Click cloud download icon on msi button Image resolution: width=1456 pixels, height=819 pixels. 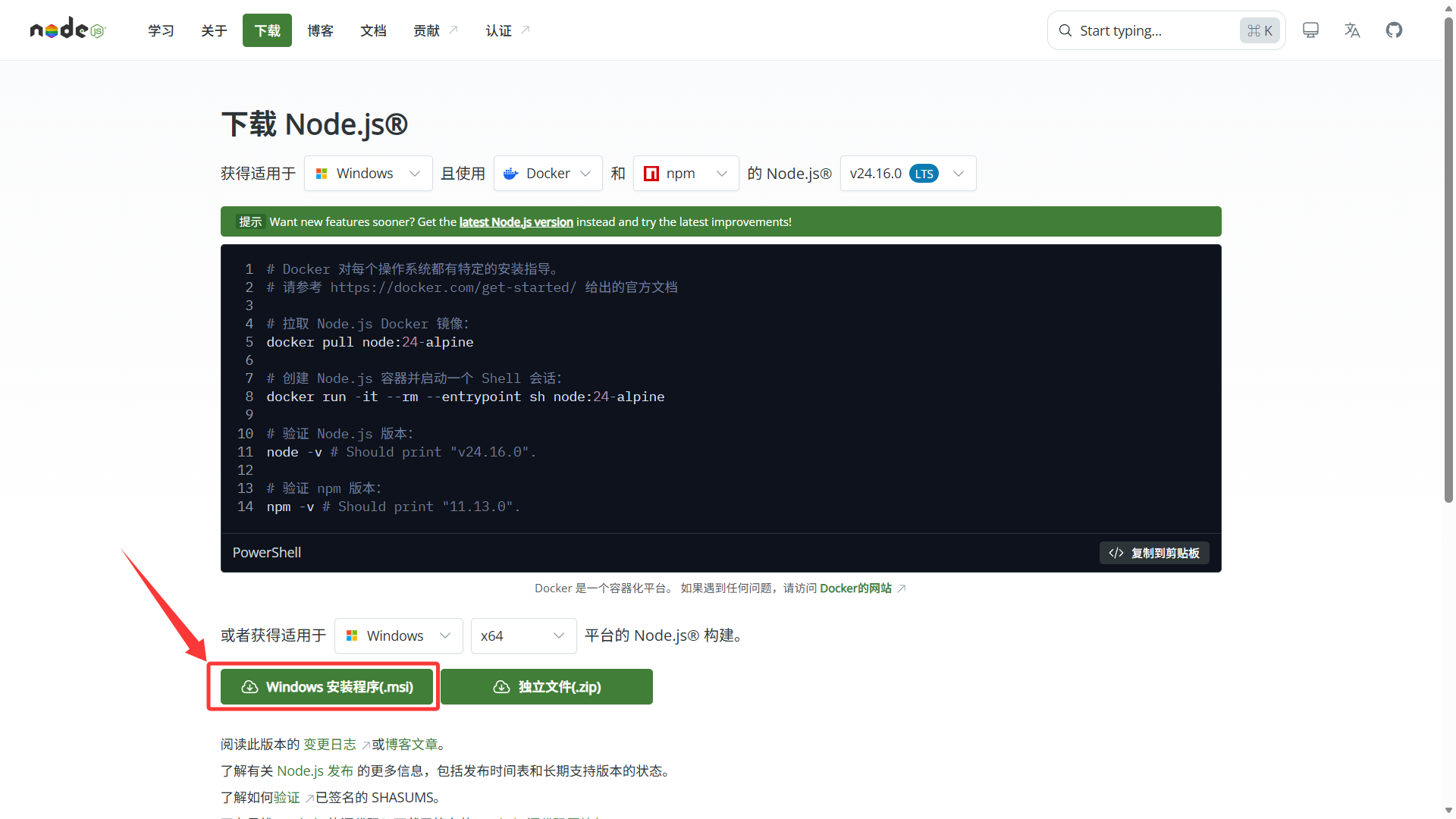(249, 687)
